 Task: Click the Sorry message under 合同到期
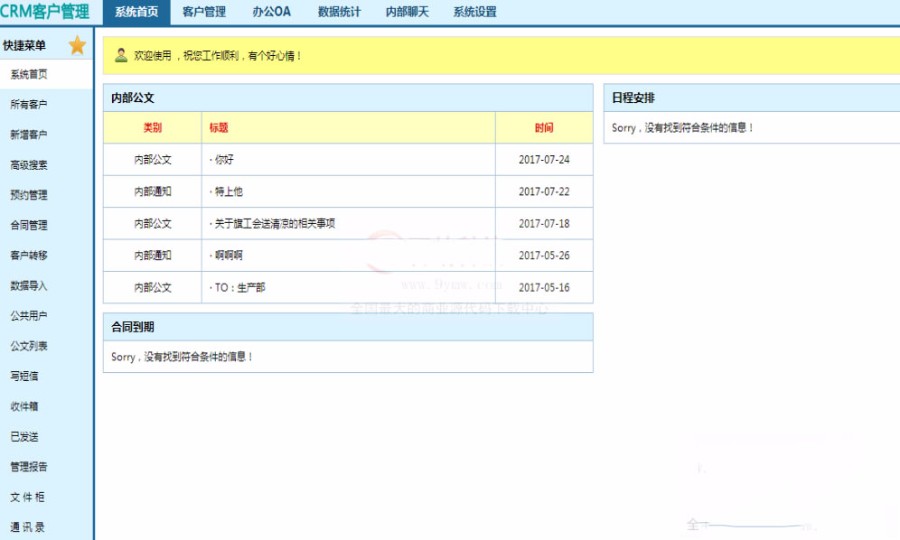tap(182, 357)
